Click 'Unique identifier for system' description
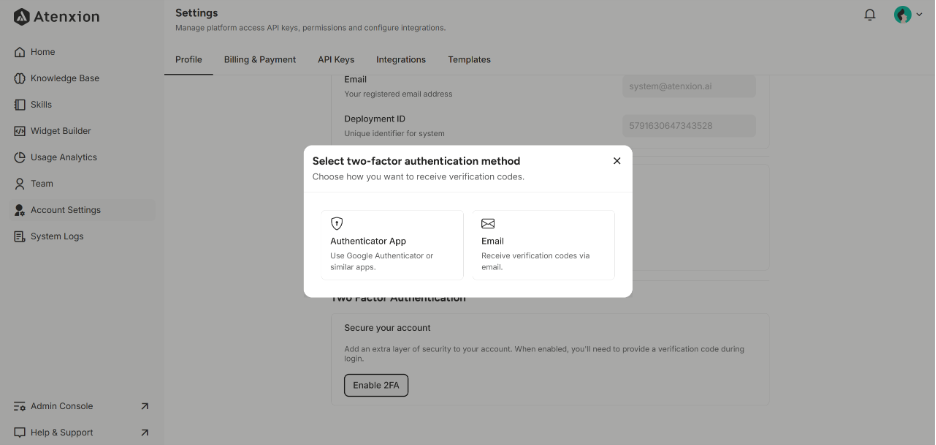 [x=394, y=133]
